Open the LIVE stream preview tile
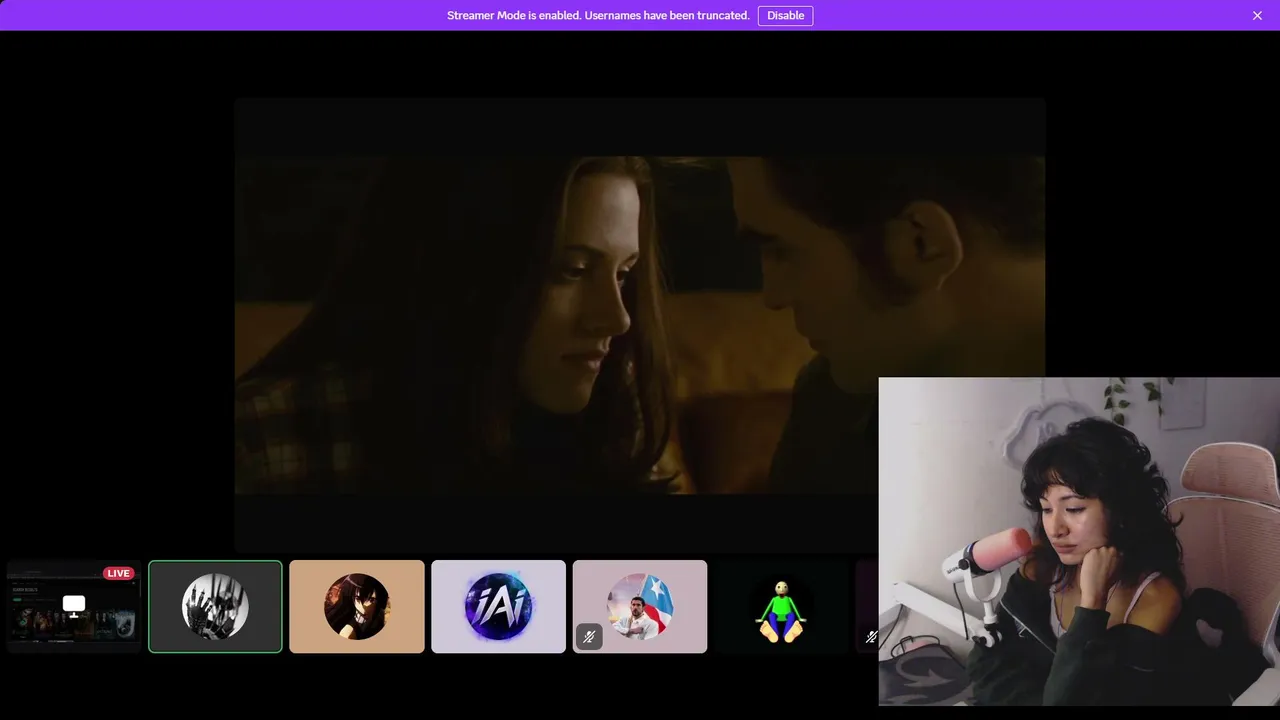 (x=74, y=606)
